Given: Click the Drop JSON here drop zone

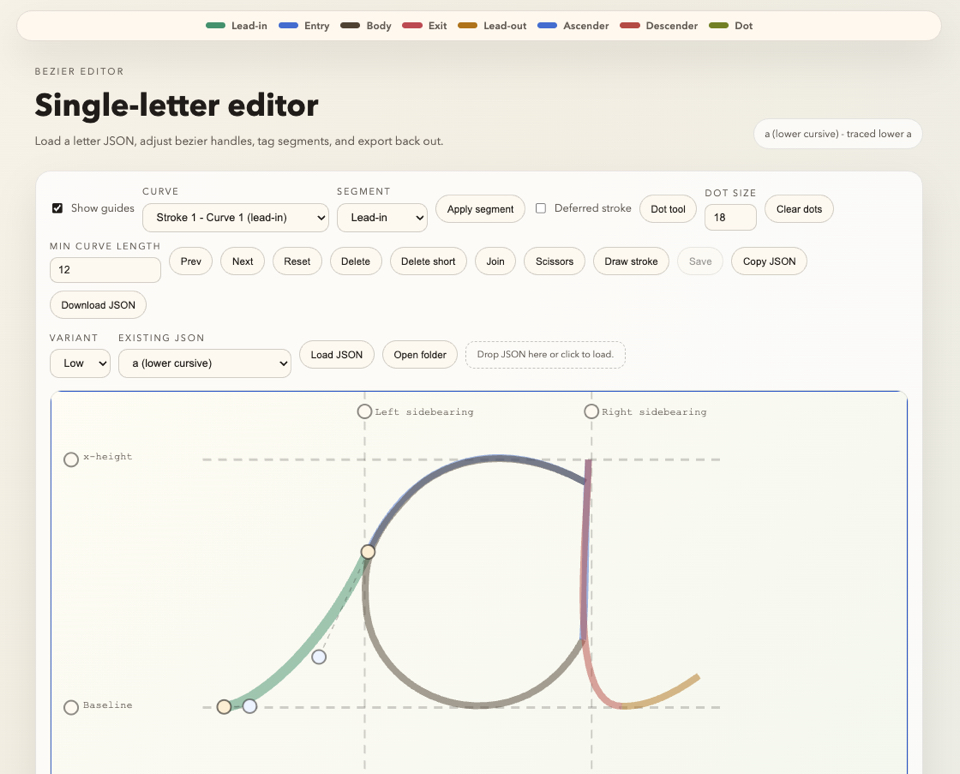Looking at the screenshot, I should 546,355.
